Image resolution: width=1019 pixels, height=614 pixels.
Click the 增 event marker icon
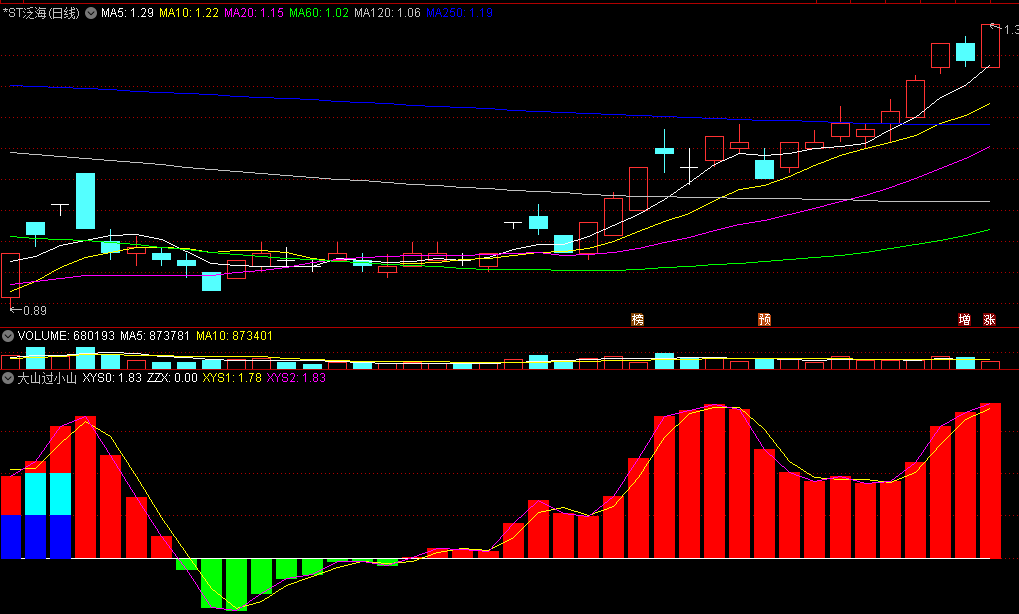pyautogui.click(x=965, y=320)
